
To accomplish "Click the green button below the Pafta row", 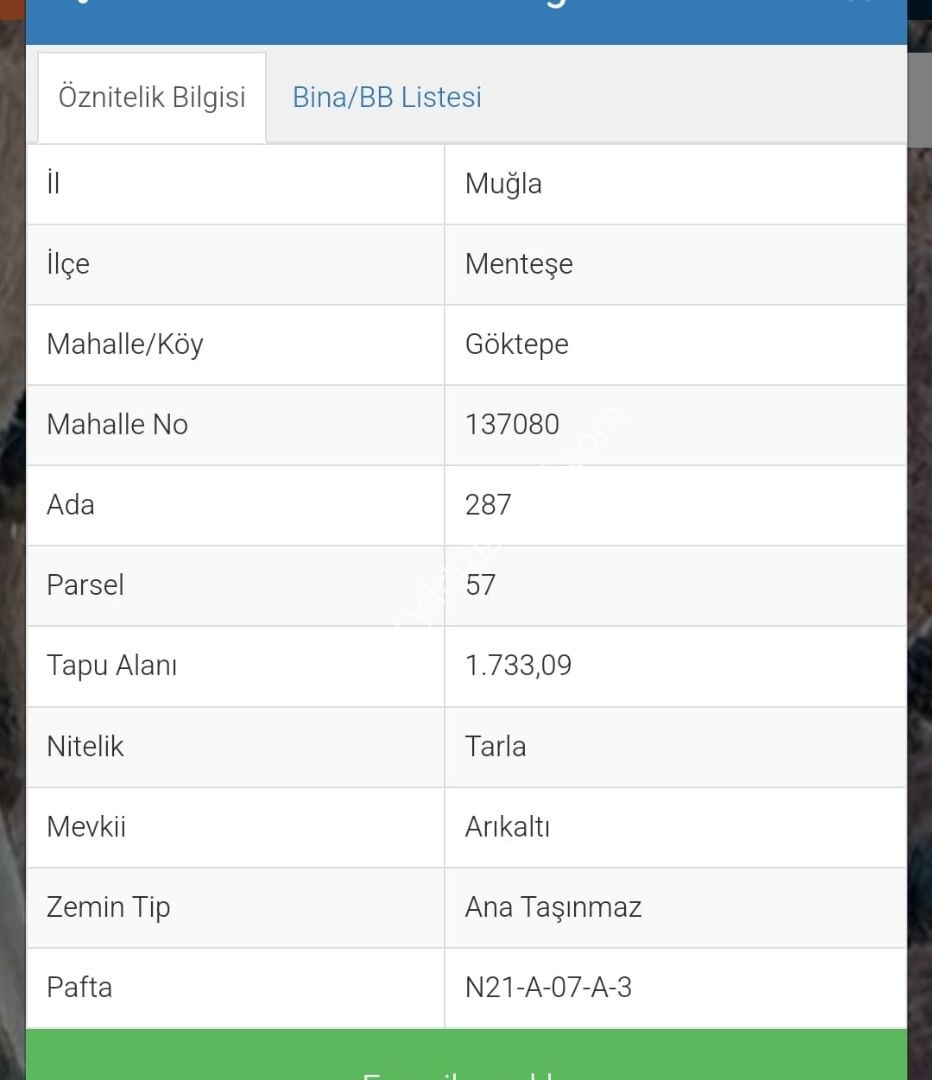I will pyautogui.click(x=466, y=1054).
